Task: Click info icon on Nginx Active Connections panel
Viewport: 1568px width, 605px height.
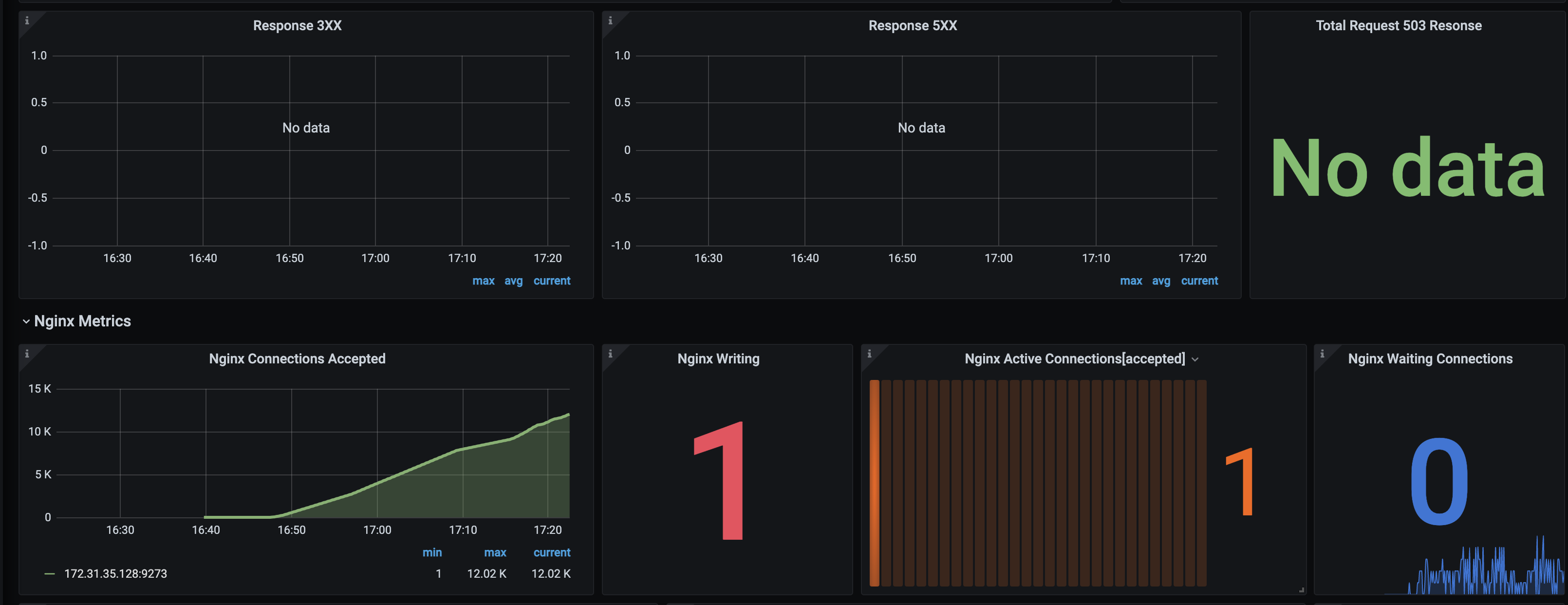Action: coord(869,354)
